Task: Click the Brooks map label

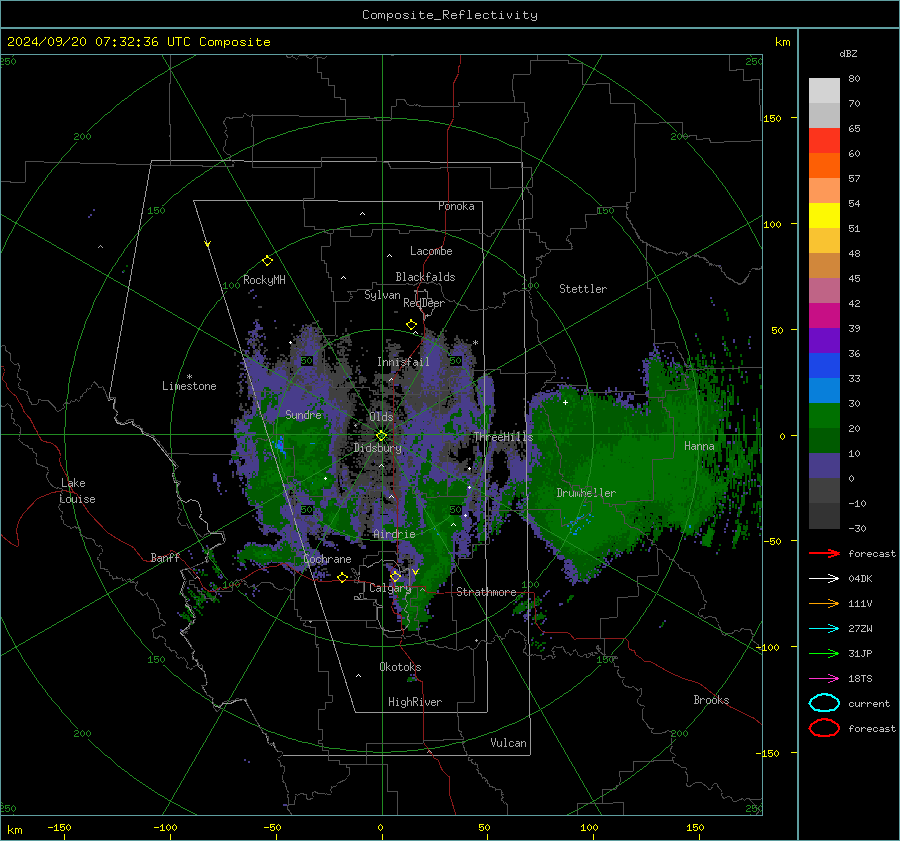Action: click(711, 700)
